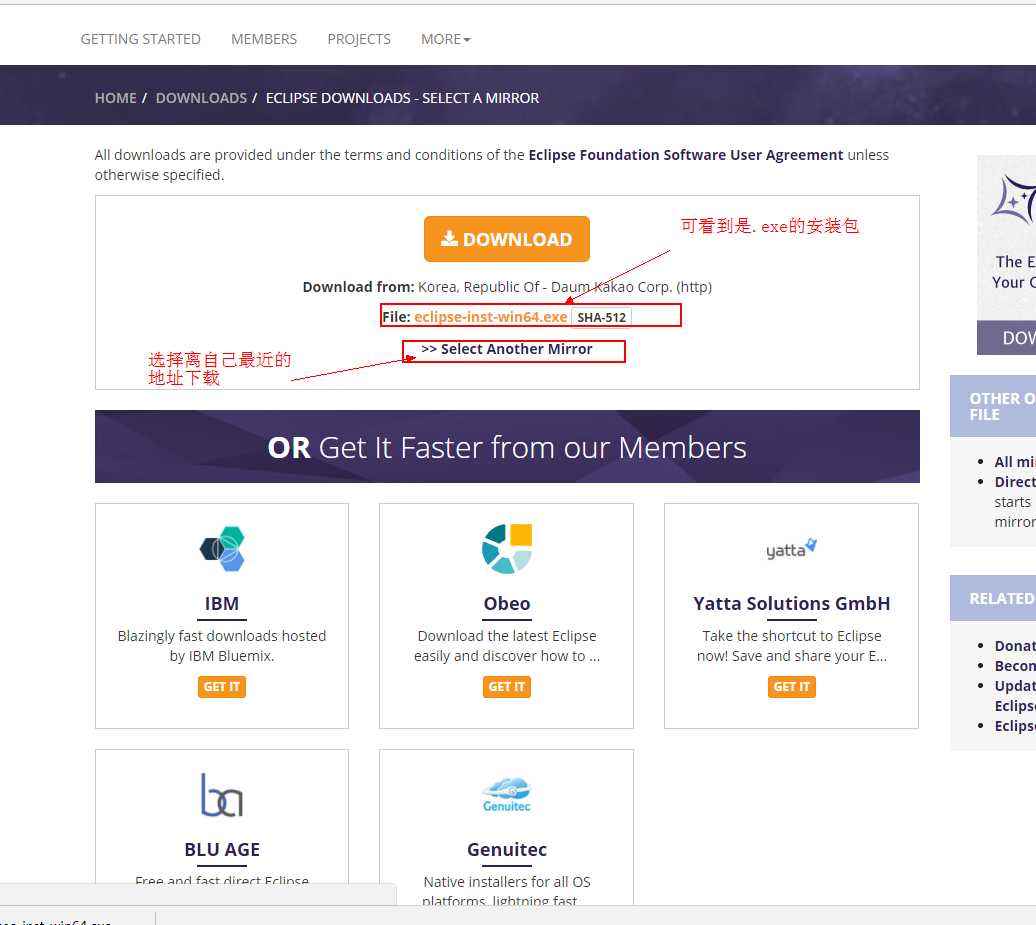Click 'Direct' link in sidebar
This screenshot has height=925, width=1036.
[x=1015, y=482]
